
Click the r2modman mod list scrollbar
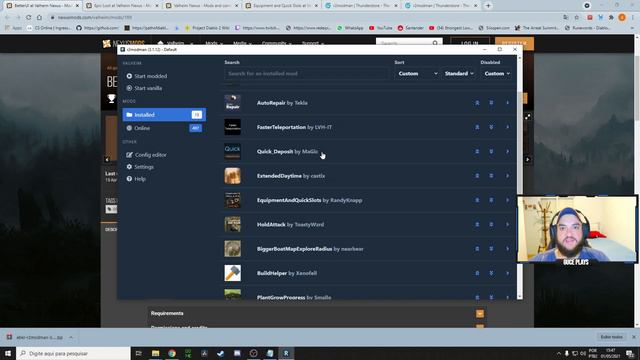click(520, 178)
